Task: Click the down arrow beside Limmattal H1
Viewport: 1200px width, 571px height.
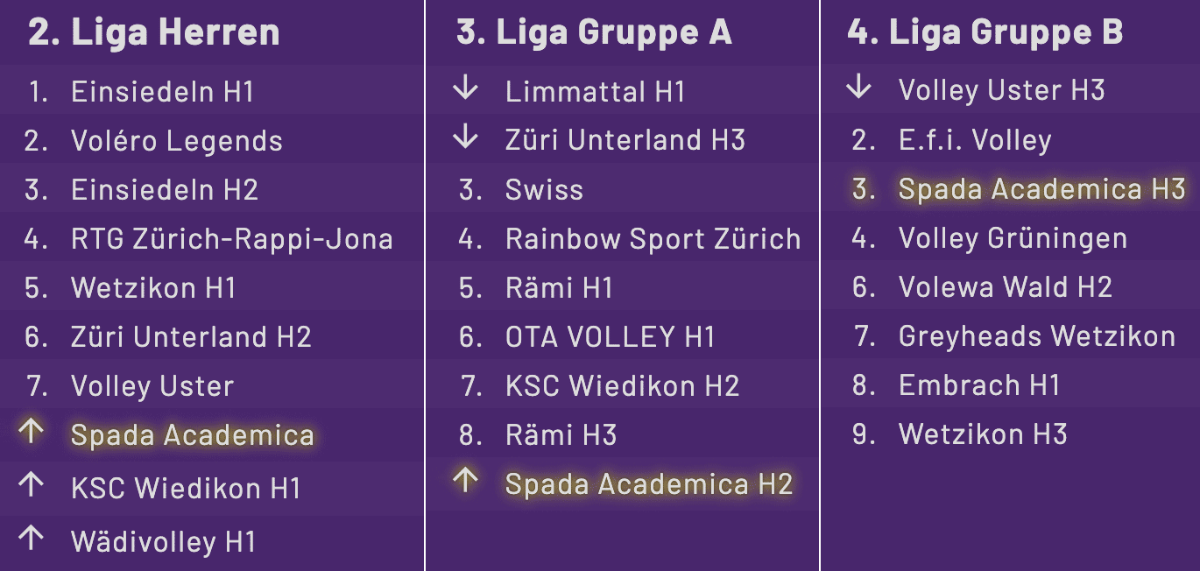Action: 466,89
